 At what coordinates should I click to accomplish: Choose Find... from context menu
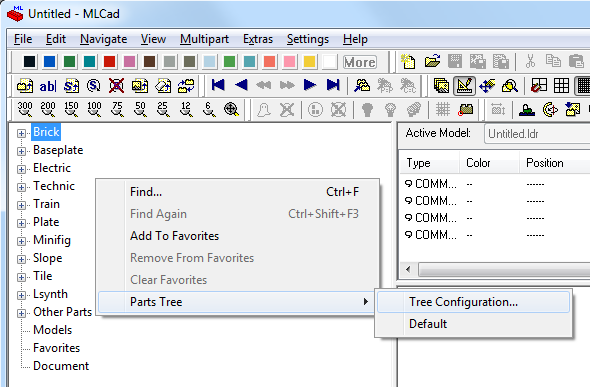click(x=238, y=192)
